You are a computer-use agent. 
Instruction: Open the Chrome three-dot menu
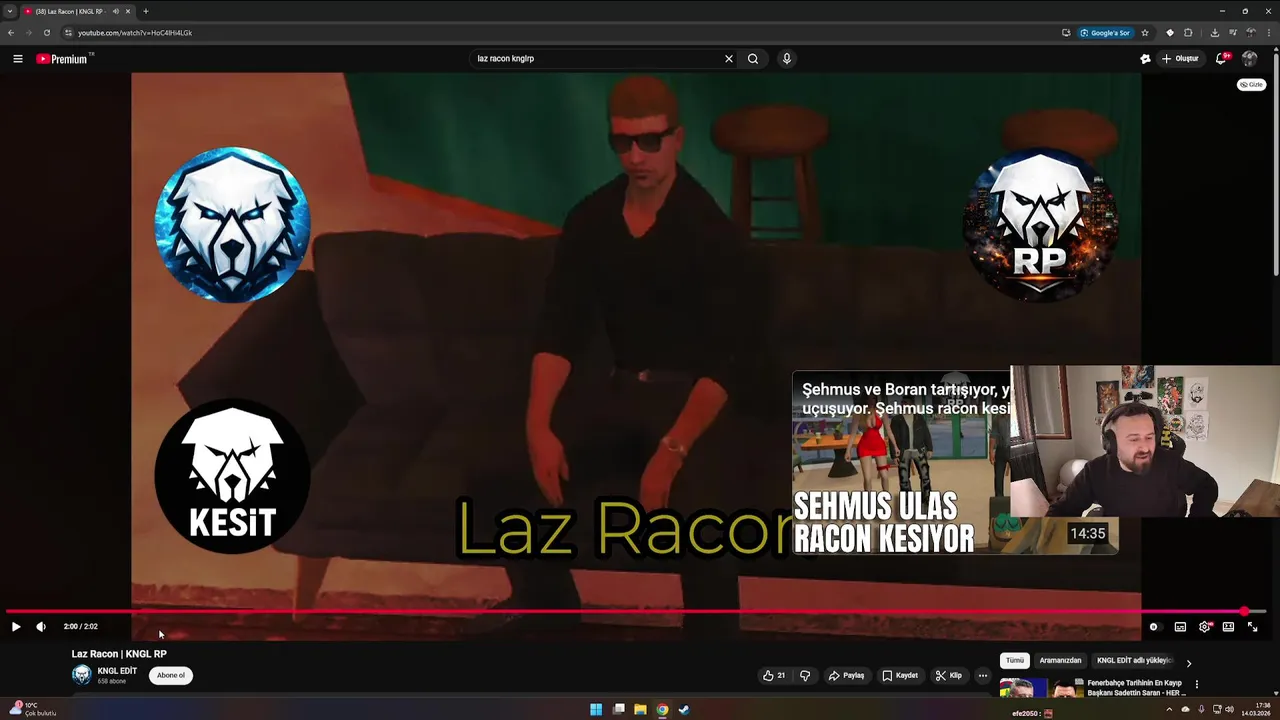pyautogui.click(x=1270, y=33)
